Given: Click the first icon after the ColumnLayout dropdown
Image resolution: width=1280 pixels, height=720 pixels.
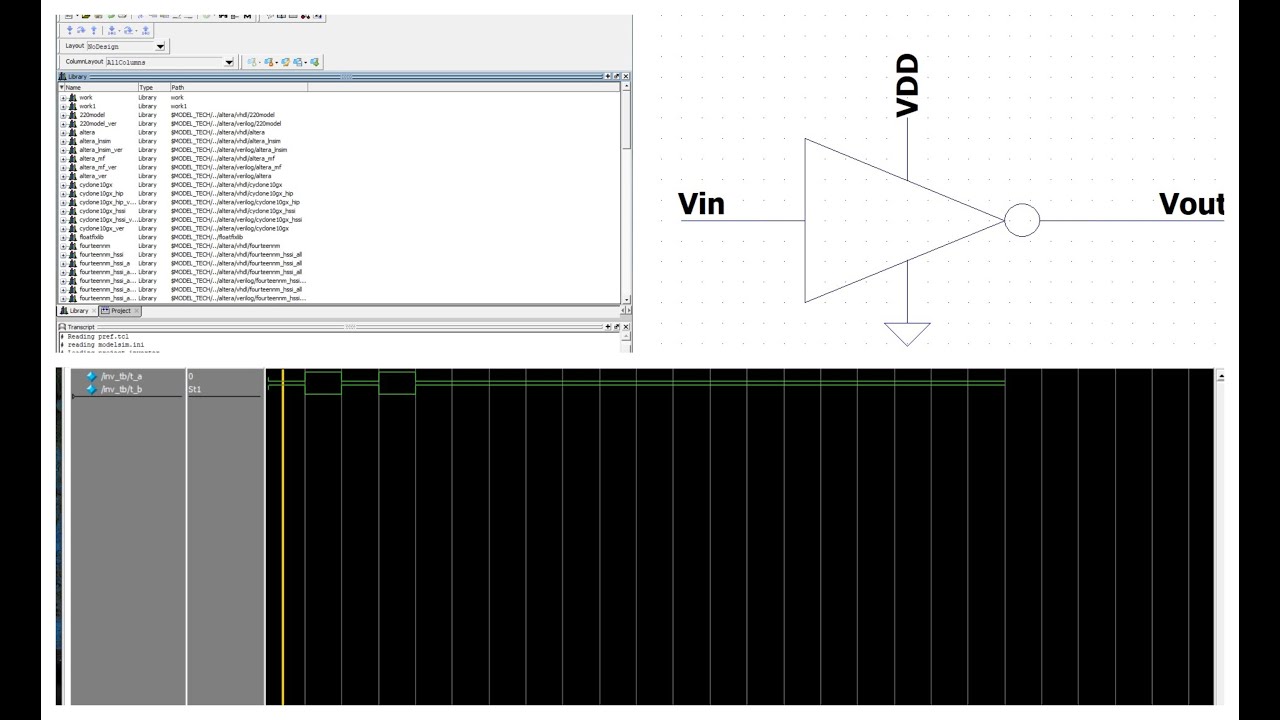Looking at the screenshot, I should pos(251,62).
